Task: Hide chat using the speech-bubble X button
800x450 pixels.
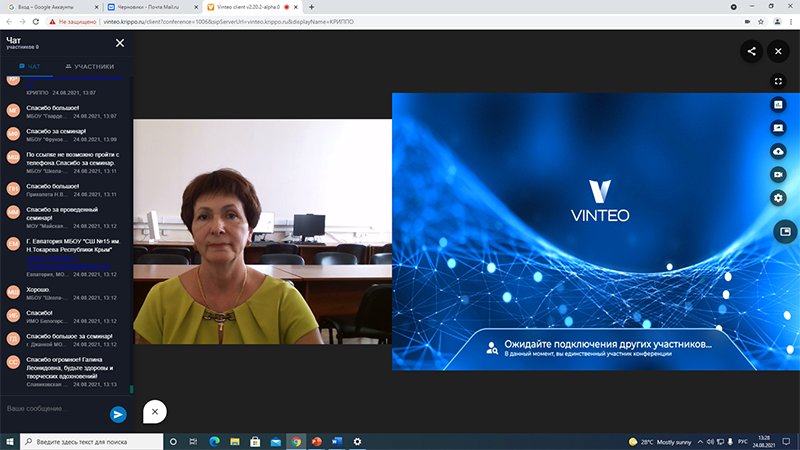Action: point(155,412)
